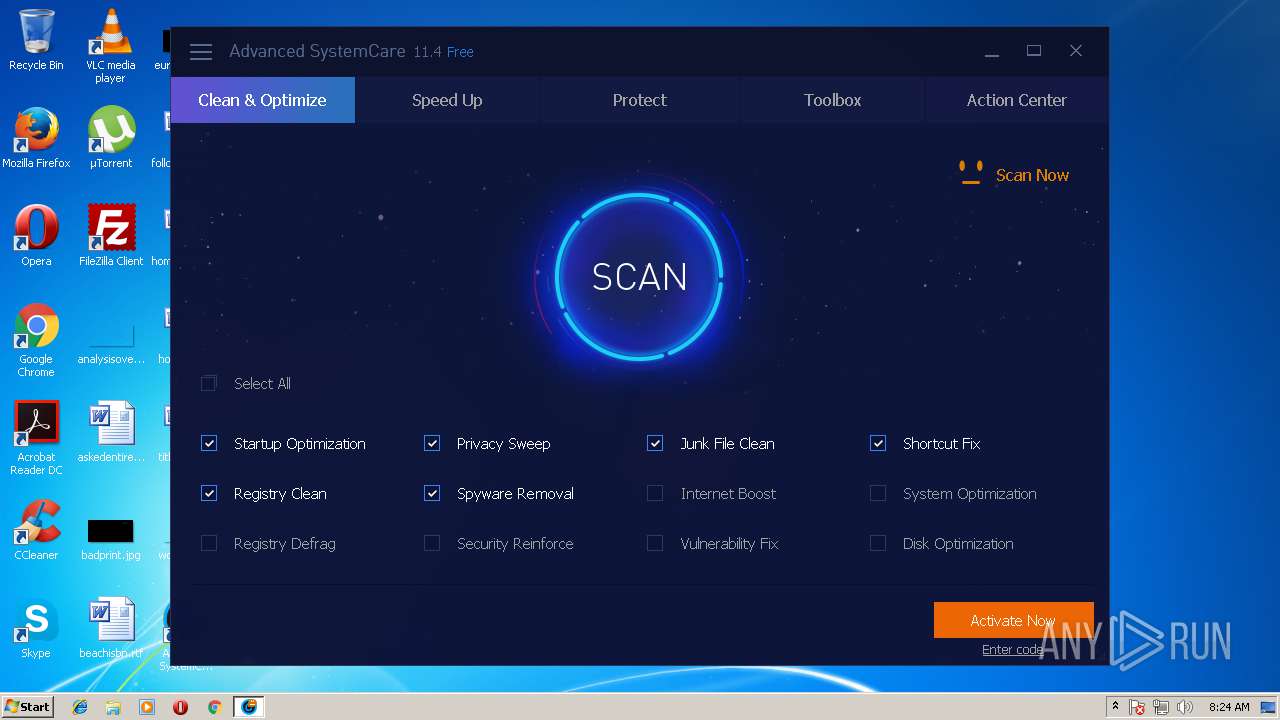Open the Windows Start menu
Screen dimensions: 1280x720
(27, 706)
